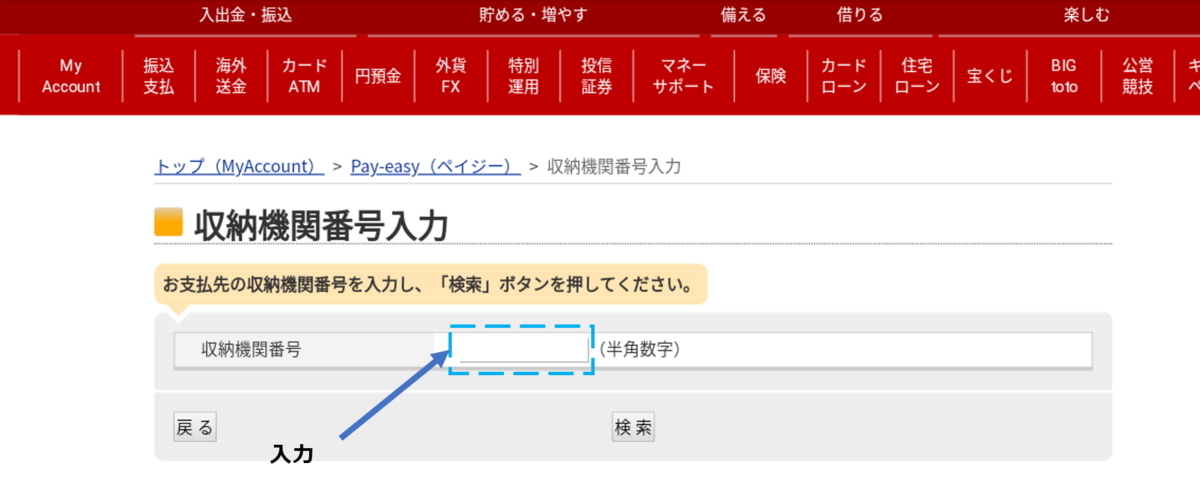Click the 収納機関番号入力 breadcrumb text
Viewport: 1200px width, 484px height.
pyautogui.click(x=614, y=166)
